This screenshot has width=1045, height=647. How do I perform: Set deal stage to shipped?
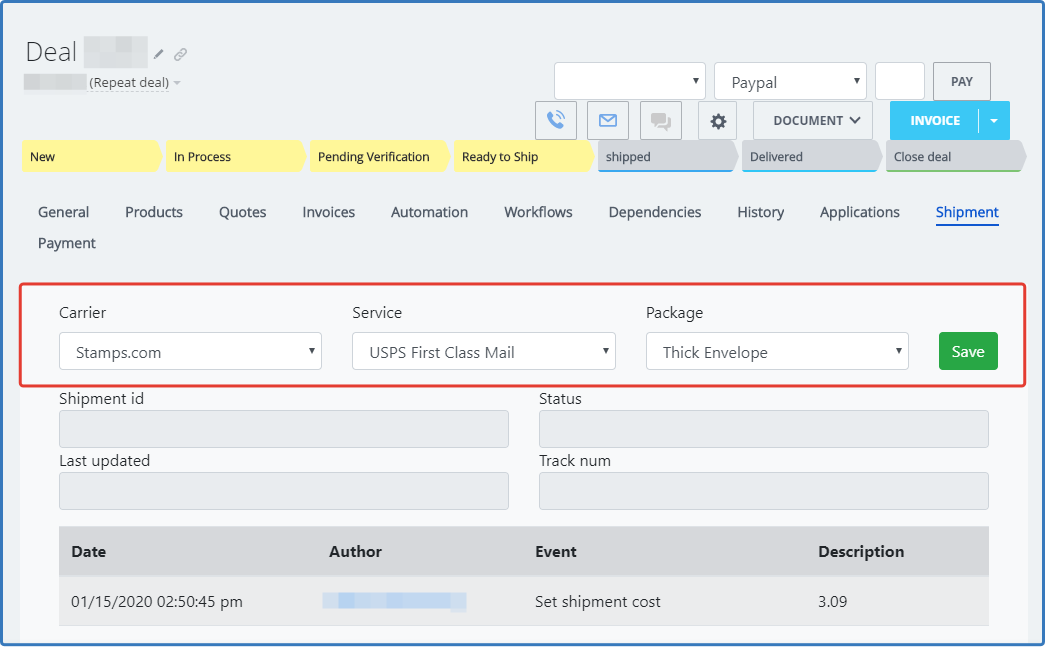(x=667, y=157)
